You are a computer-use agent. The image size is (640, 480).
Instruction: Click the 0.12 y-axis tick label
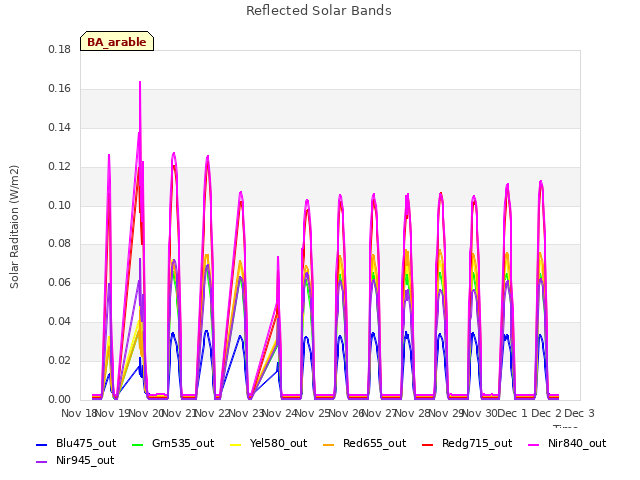click(60, 167)
